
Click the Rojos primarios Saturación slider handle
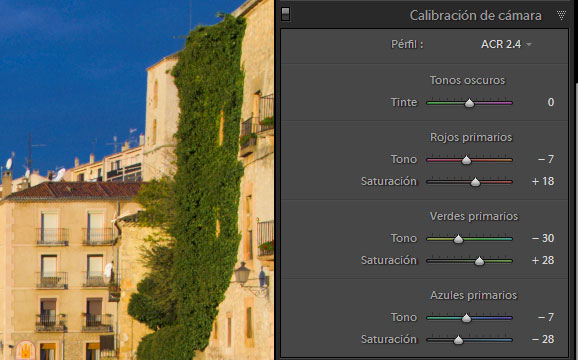[476, 182]
